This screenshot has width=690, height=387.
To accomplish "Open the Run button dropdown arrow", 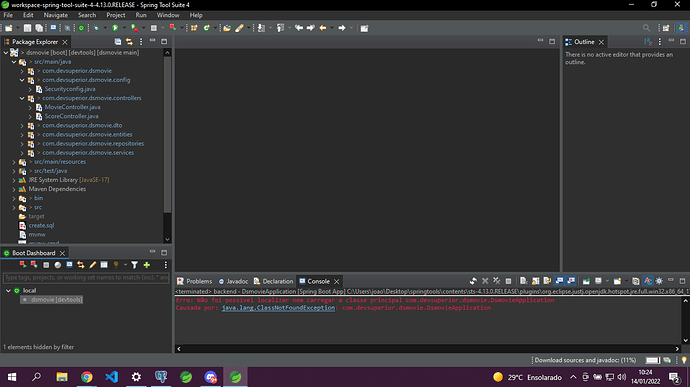I will [124, 28].
